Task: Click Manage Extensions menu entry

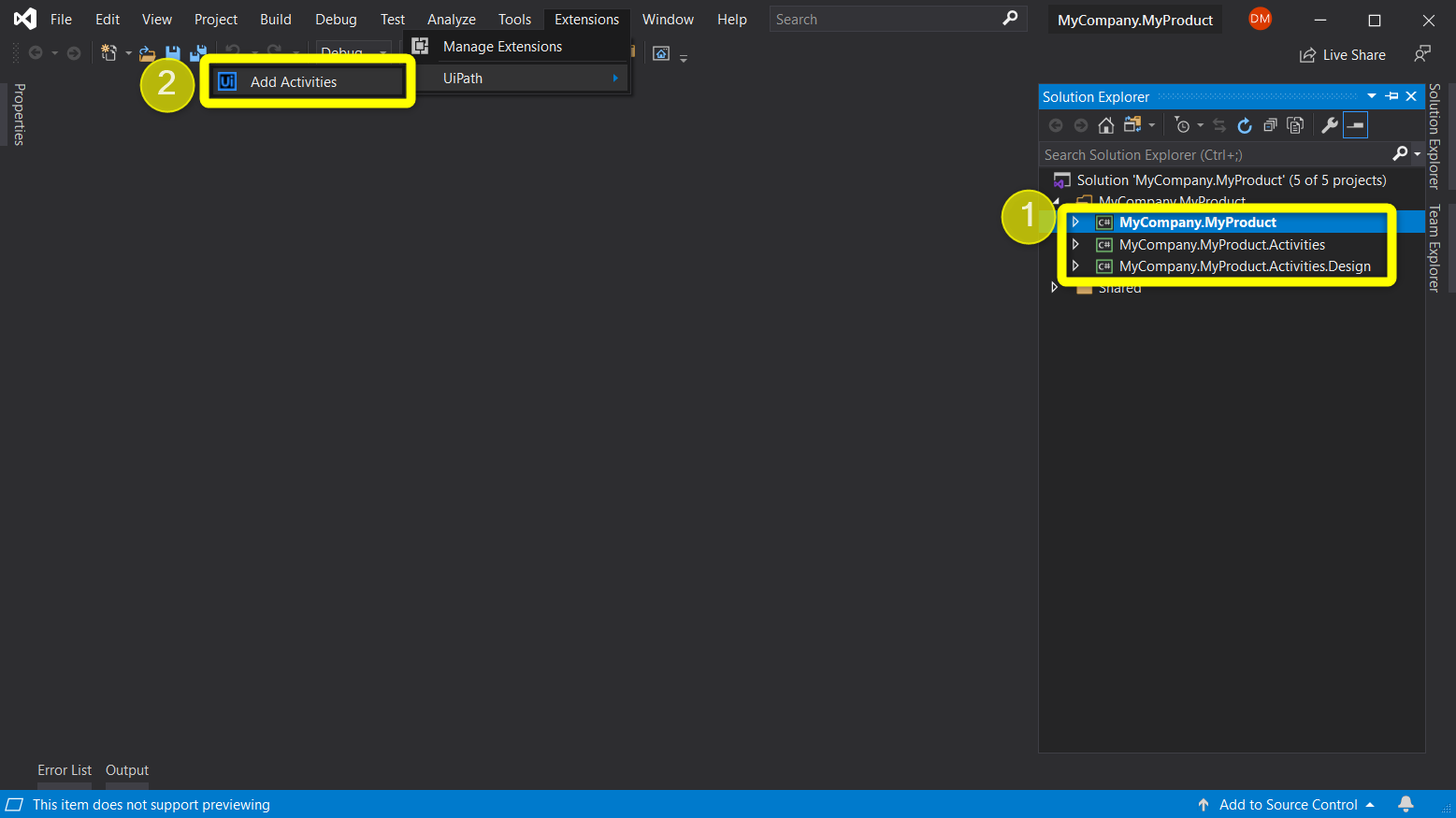Action: click(502, 46)
